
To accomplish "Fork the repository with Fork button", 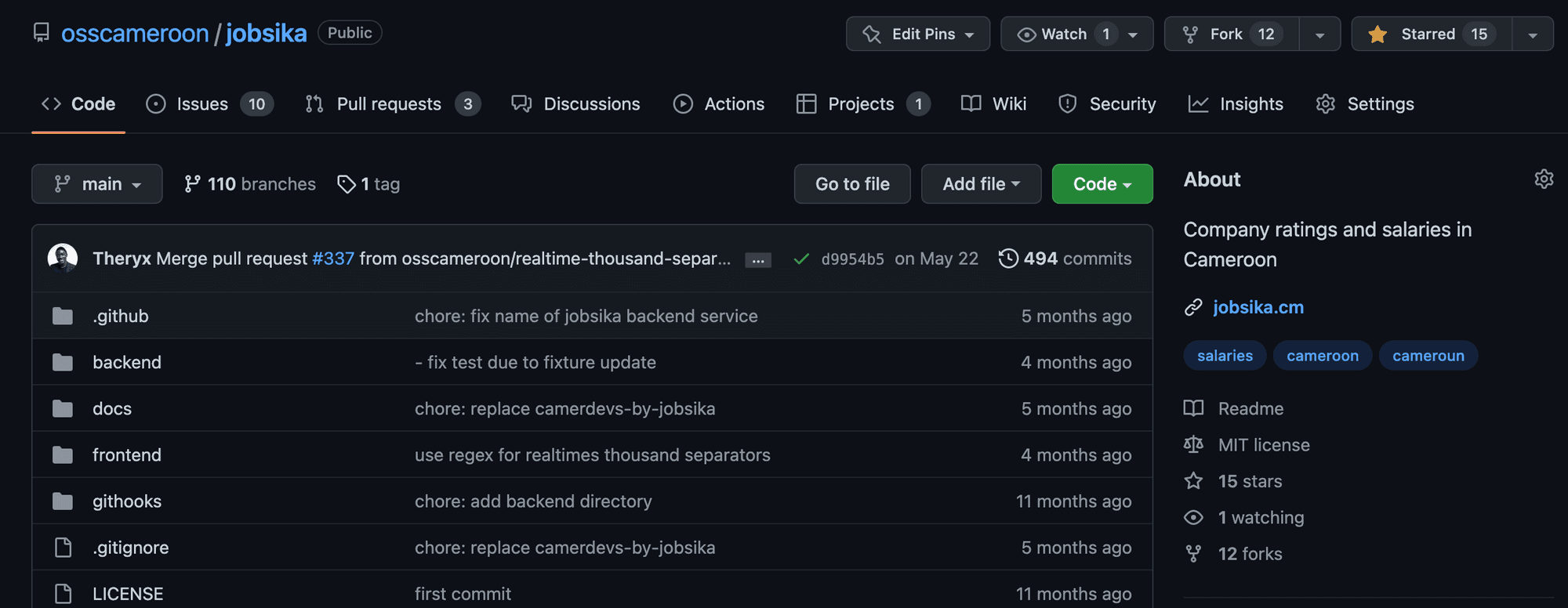I will click(x=1232, y=34).
